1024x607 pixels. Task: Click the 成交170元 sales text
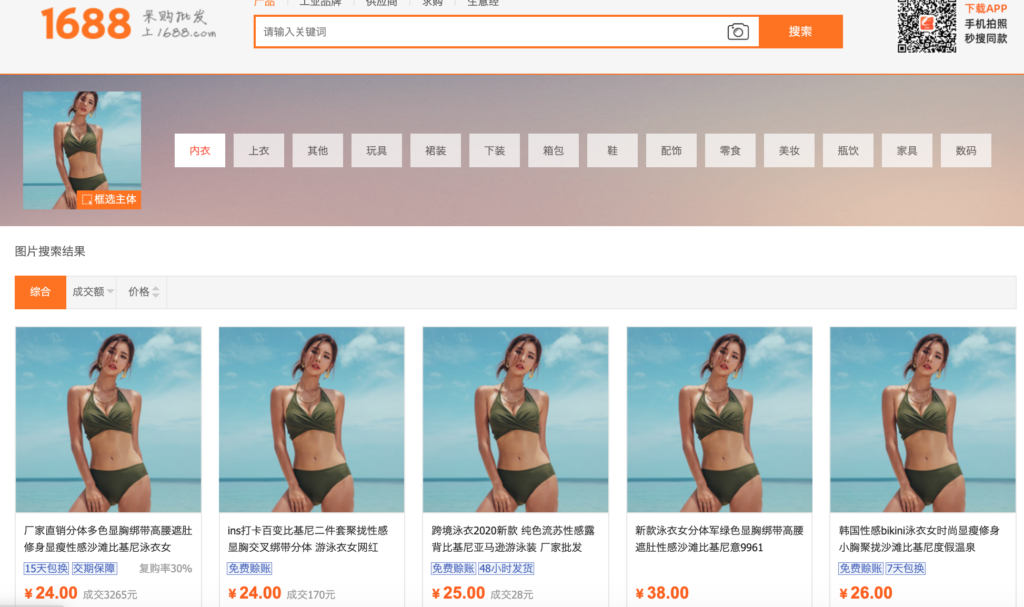[x=311, y=595]
